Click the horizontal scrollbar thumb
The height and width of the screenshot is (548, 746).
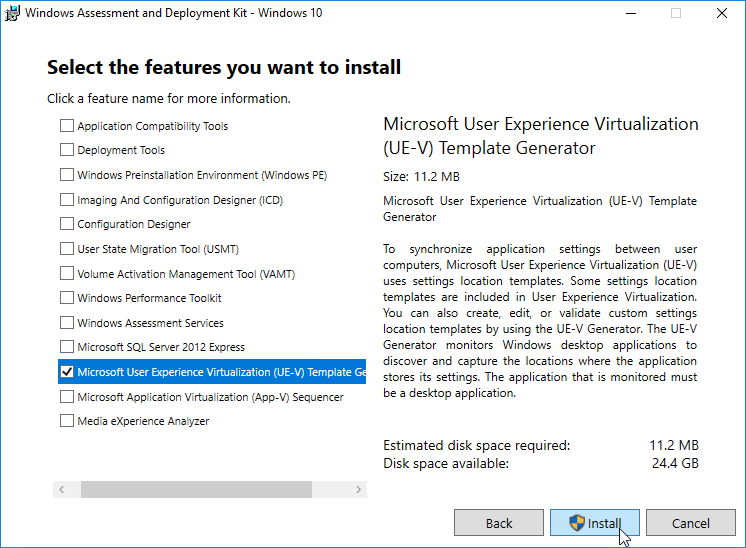(196, 489)
